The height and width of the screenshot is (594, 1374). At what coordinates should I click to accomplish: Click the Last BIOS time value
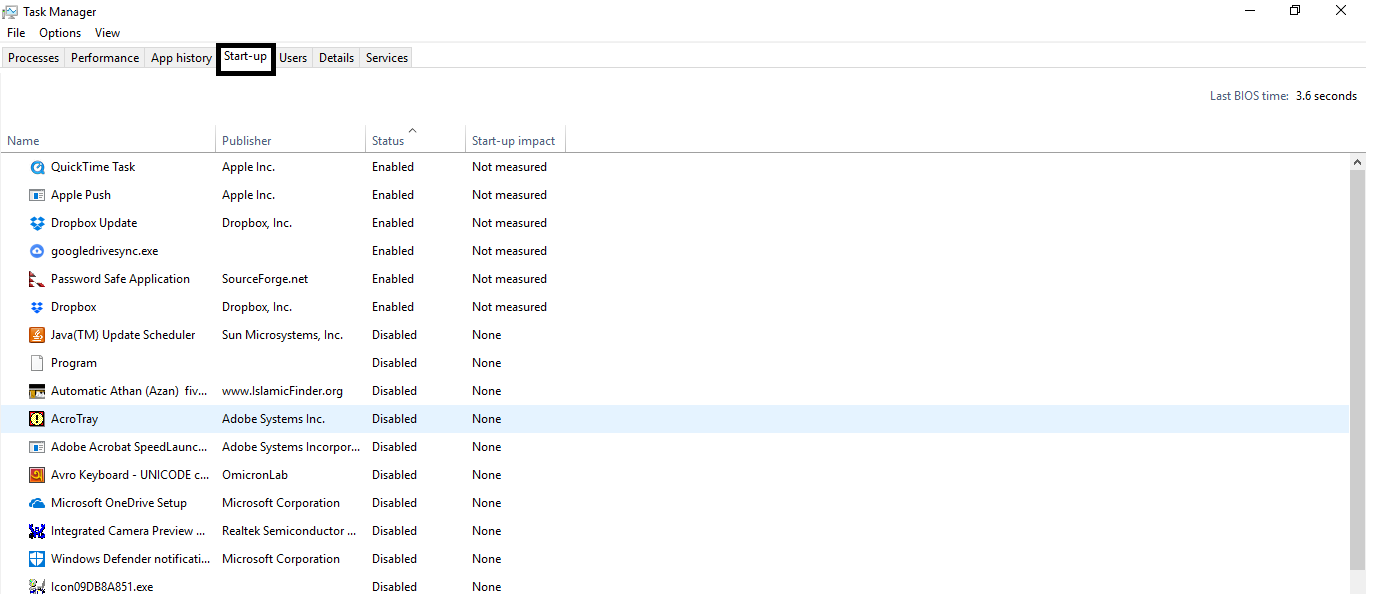point(1326,96)
